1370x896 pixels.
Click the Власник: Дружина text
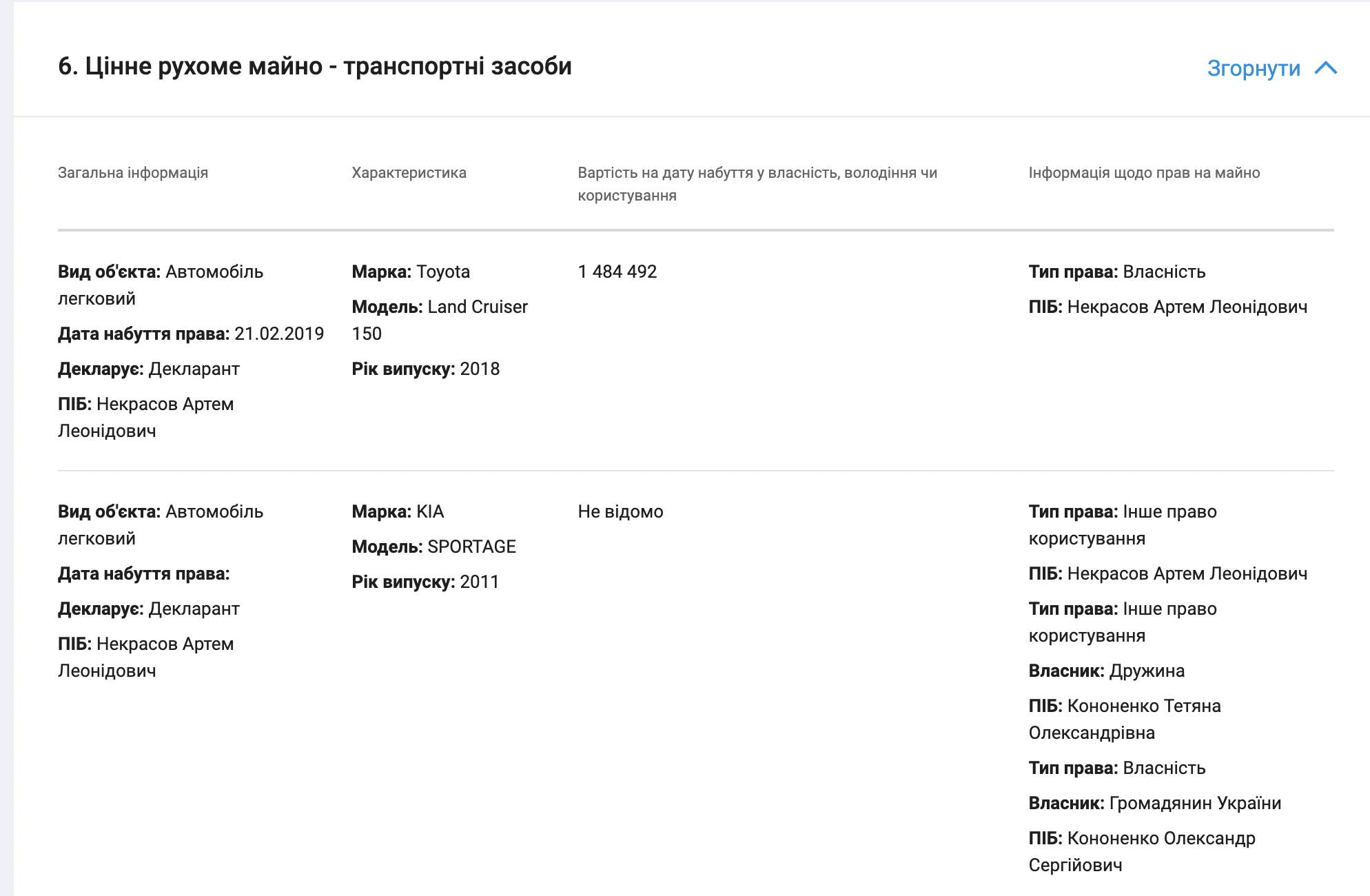(1106, 671)
